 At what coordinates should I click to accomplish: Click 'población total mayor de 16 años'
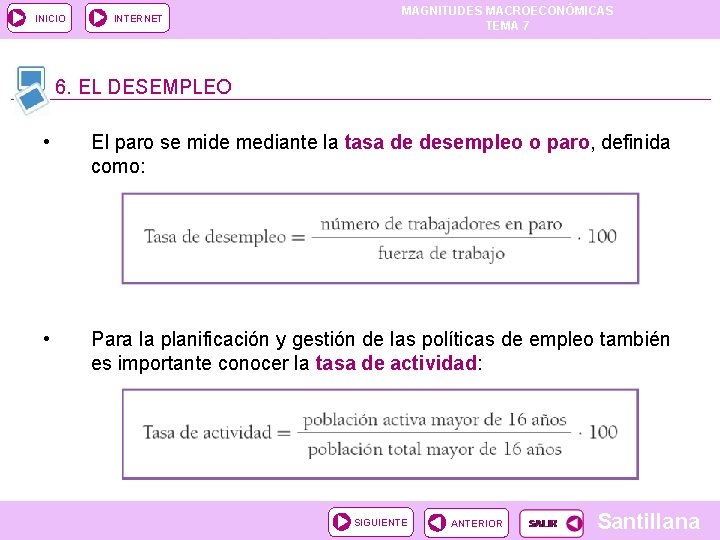click(434, 449)
